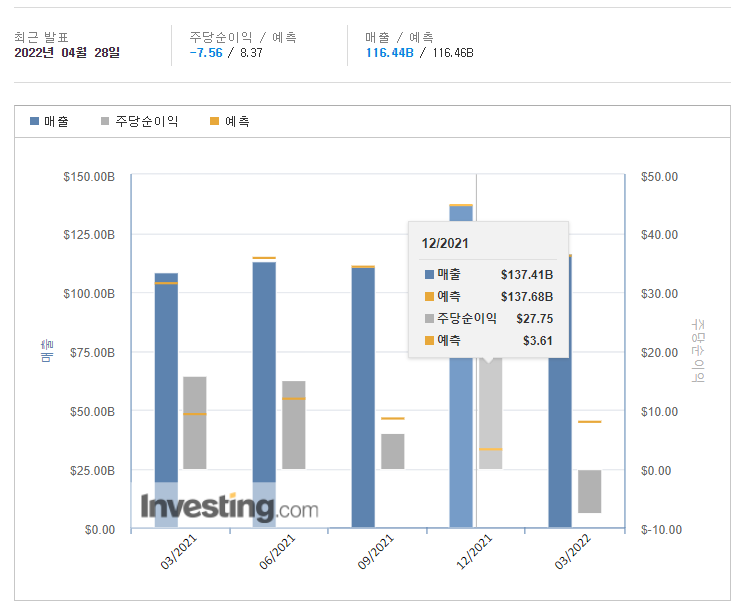This screenshot has width=739, height=607.
Task: Click the $27.75 EPS value in tooltip
Action: (x=534, y=319)
